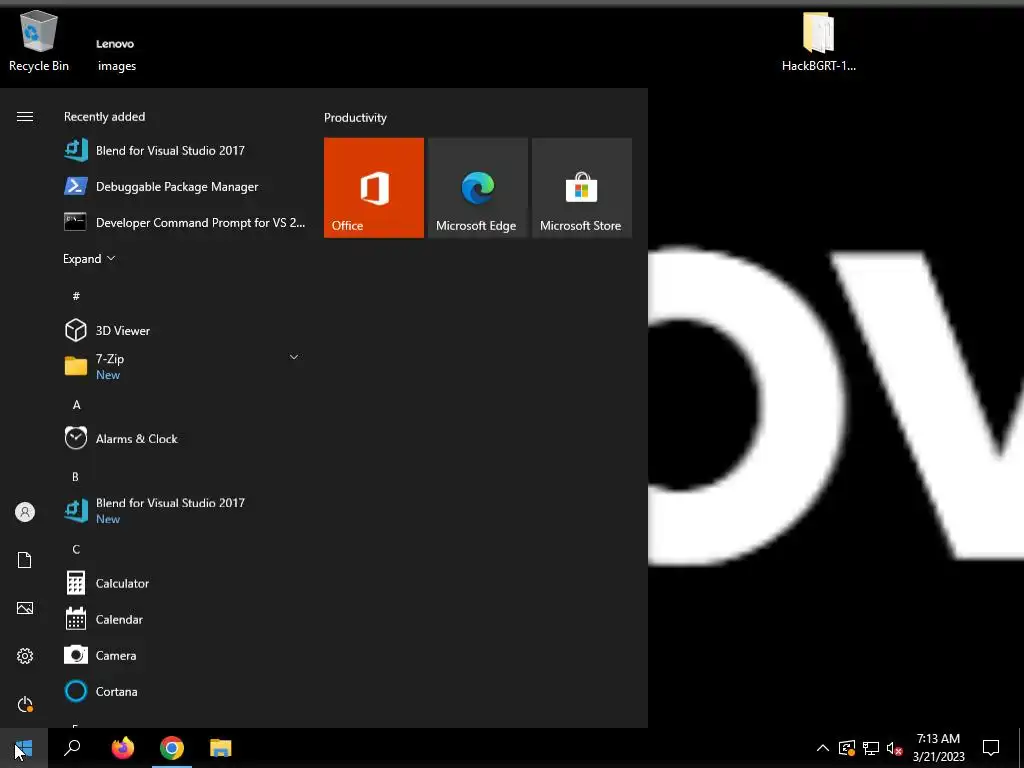Select the C letter header

click(x=76, y=549)
